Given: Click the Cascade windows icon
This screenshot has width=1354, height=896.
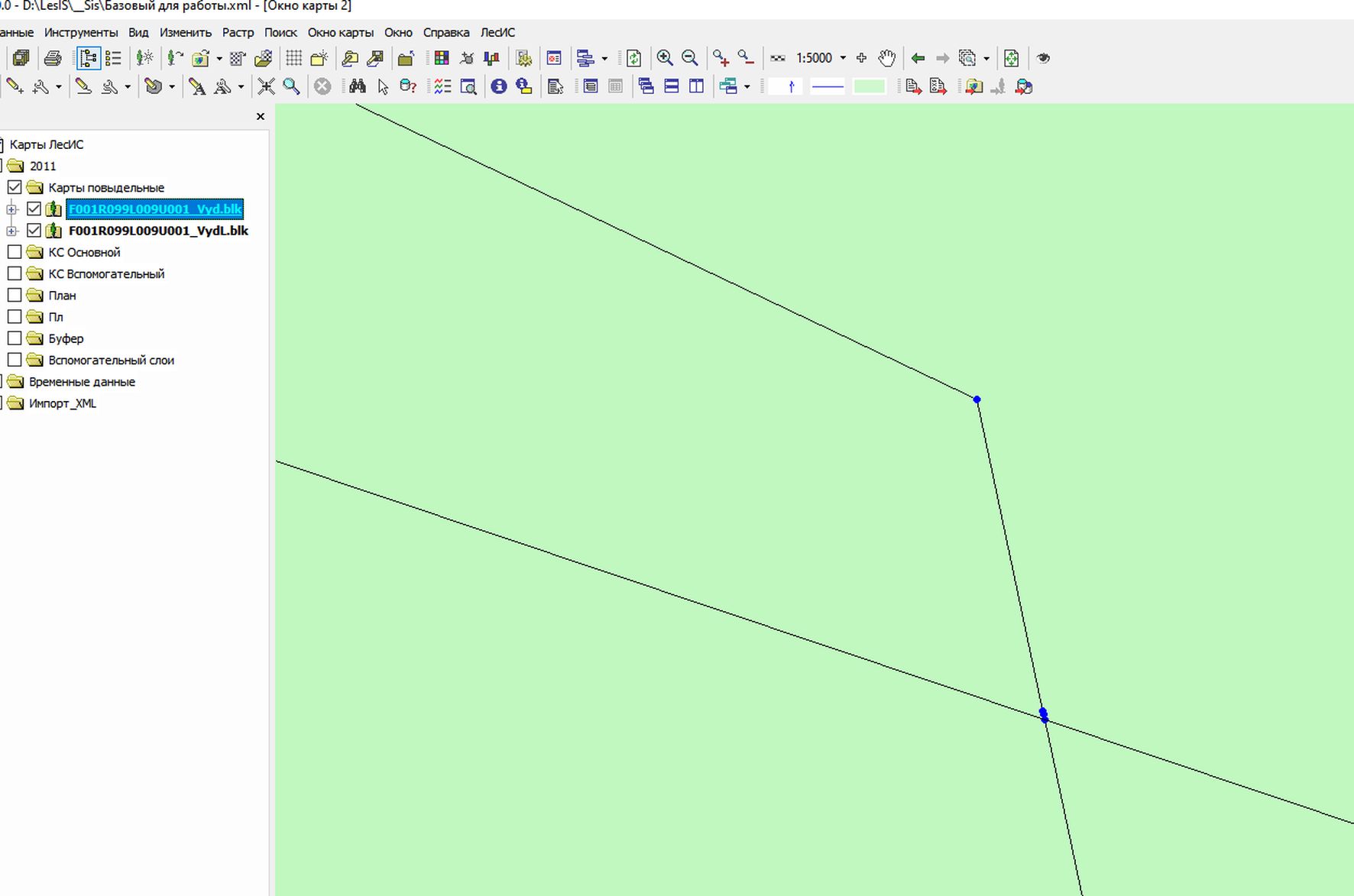Looking at the screenshot, I should 646,86.
